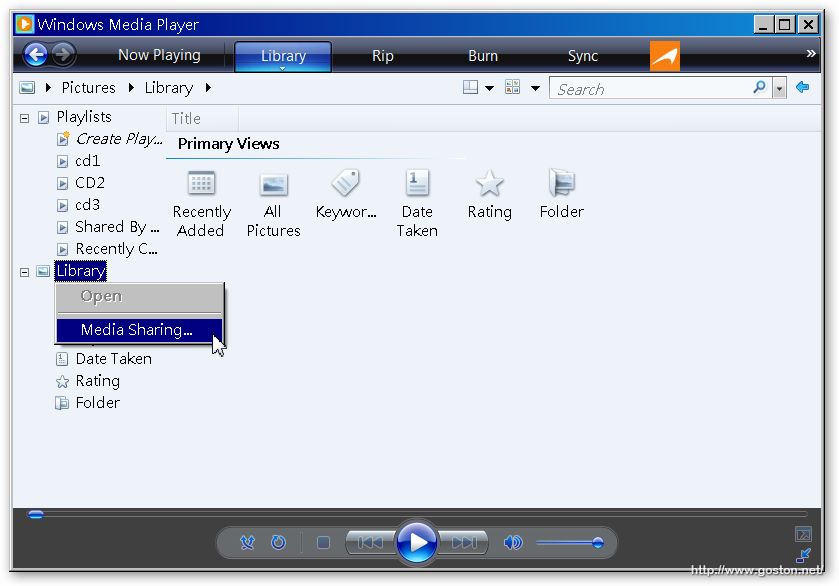Image resolution: width=839 pixels, height=586 pixels.
Task: Switch to the Burn tab
Action: point(483,56)
